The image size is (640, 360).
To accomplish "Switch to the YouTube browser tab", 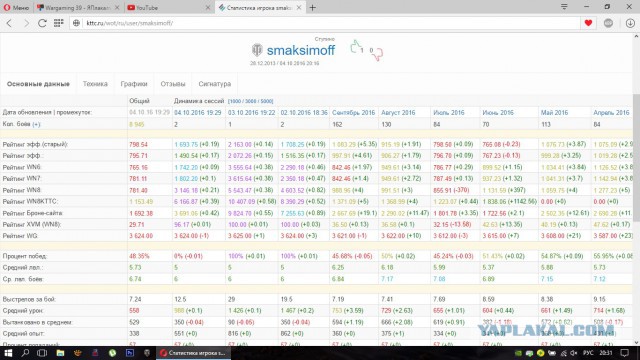I will coord(168,7).
